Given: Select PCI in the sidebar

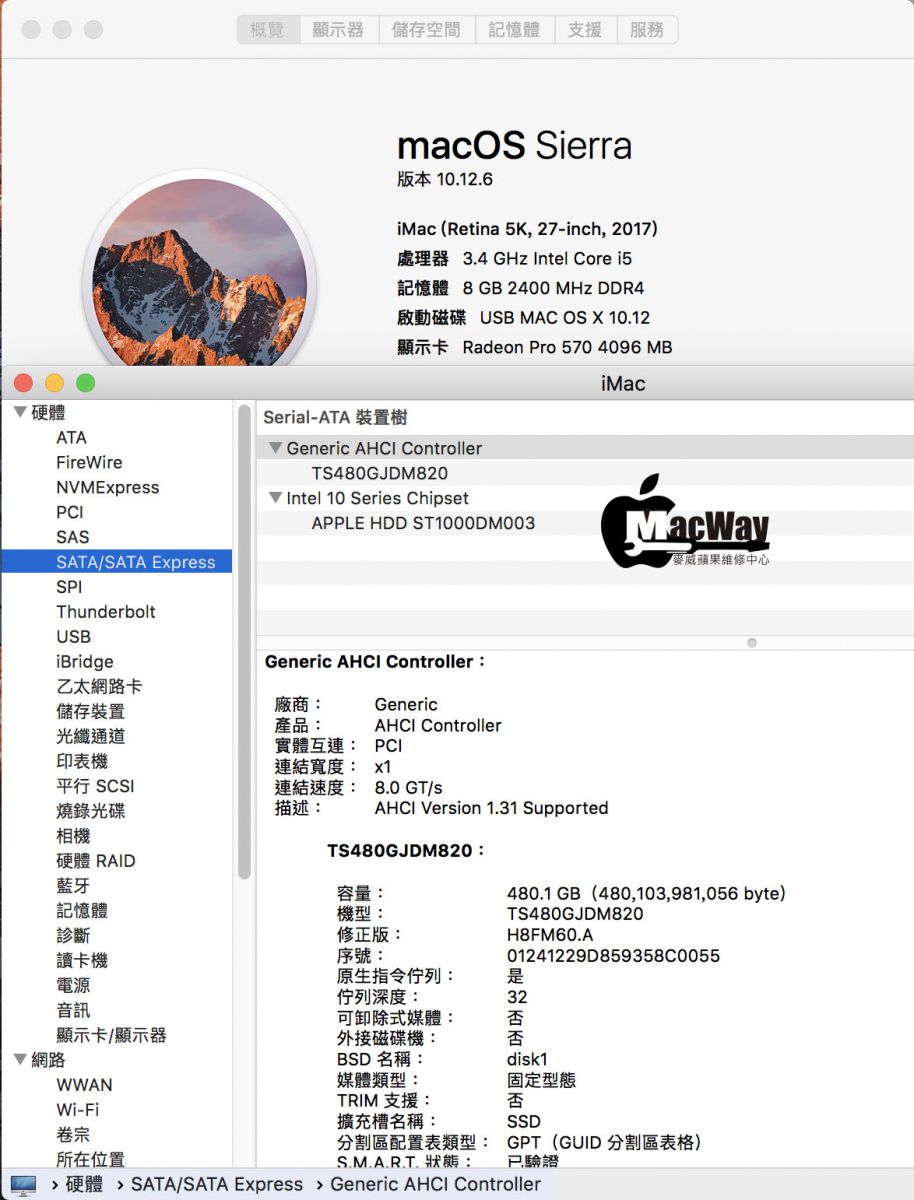Looking at the screenshot, I should [70, 512].
